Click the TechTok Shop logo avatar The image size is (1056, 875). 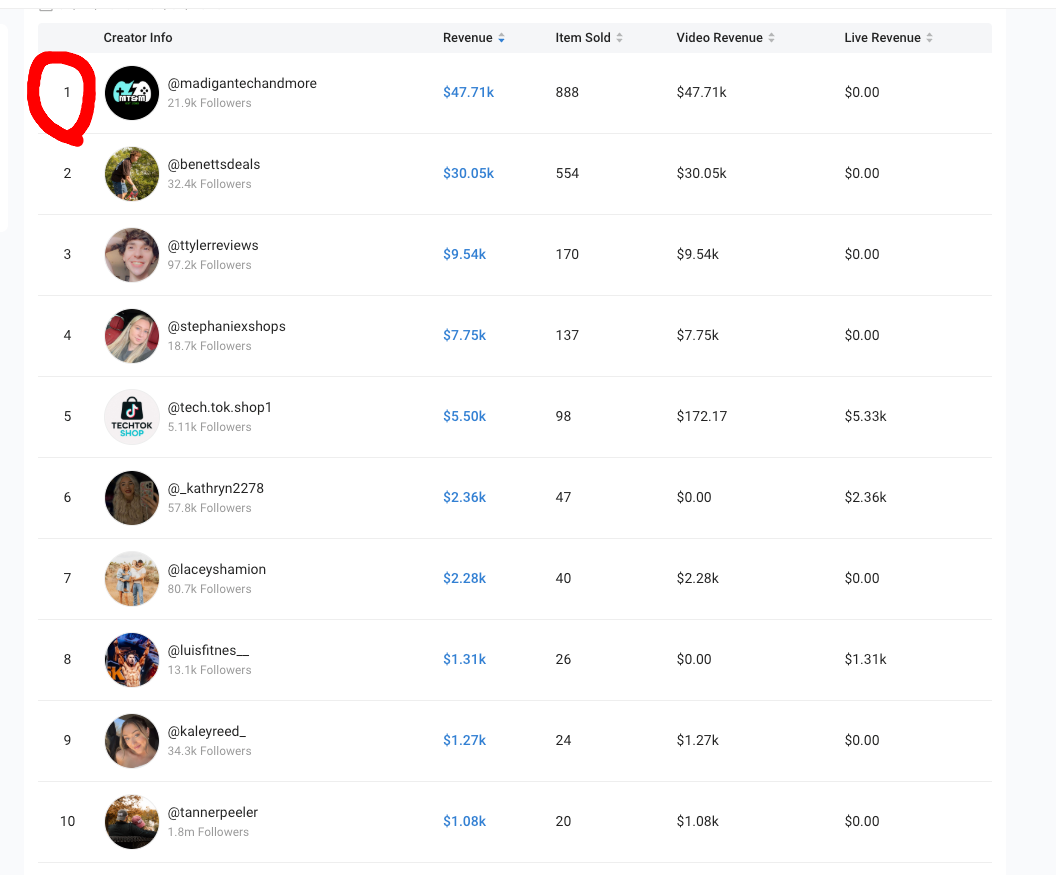132,417
